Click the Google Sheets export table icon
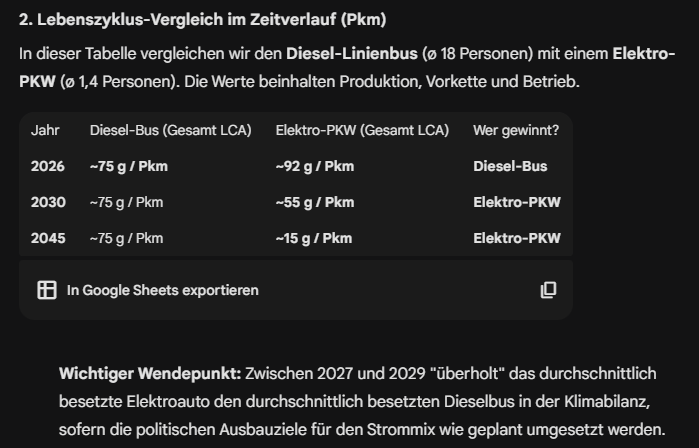The image size is (699, 448). click(x=46, y=290)
